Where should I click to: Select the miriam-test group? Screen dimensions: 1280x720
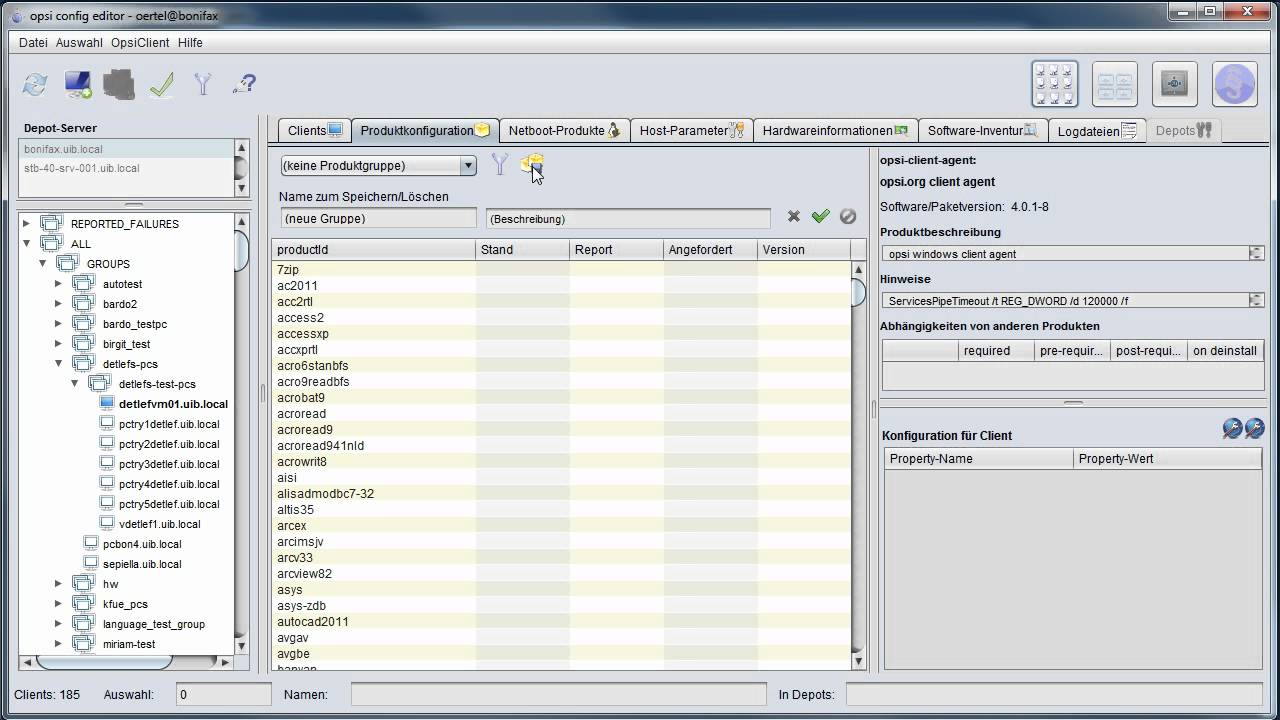pyautogui.click(x=129, y=644)
